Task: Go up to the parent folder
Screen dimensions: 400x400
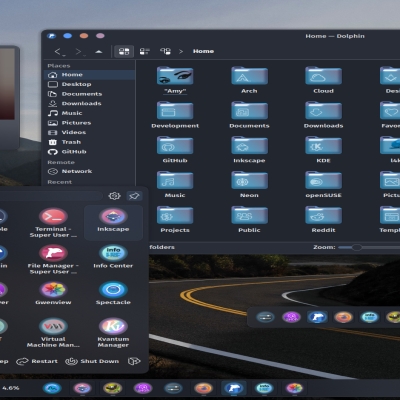Action: click(x=99, y=52)
